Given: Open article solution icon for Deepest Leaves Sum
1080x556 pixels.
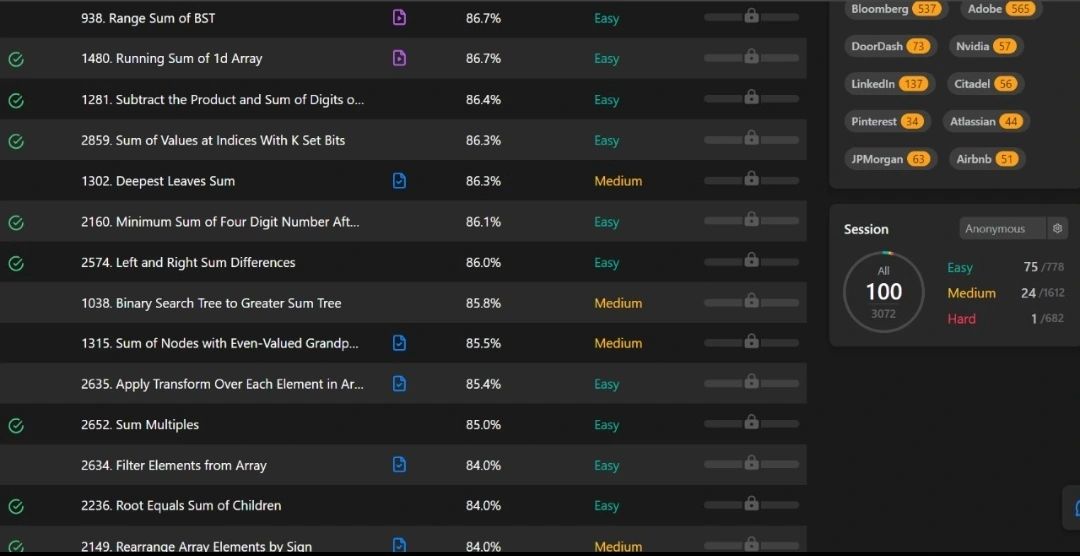Looking at the screenshot, I should click(x=399, y=181).
